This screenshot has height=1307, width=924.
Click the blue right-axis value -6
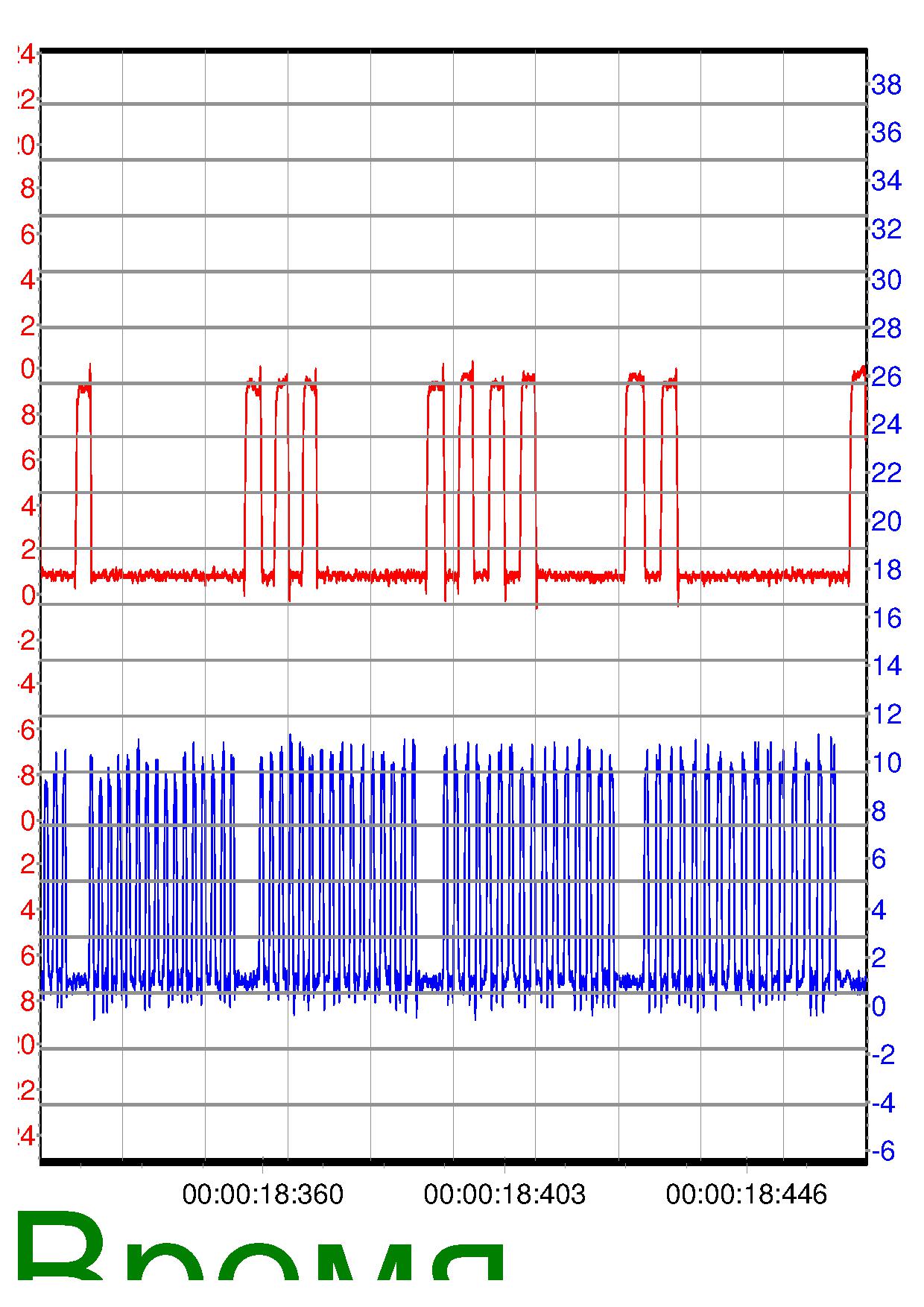point(884,1151)
